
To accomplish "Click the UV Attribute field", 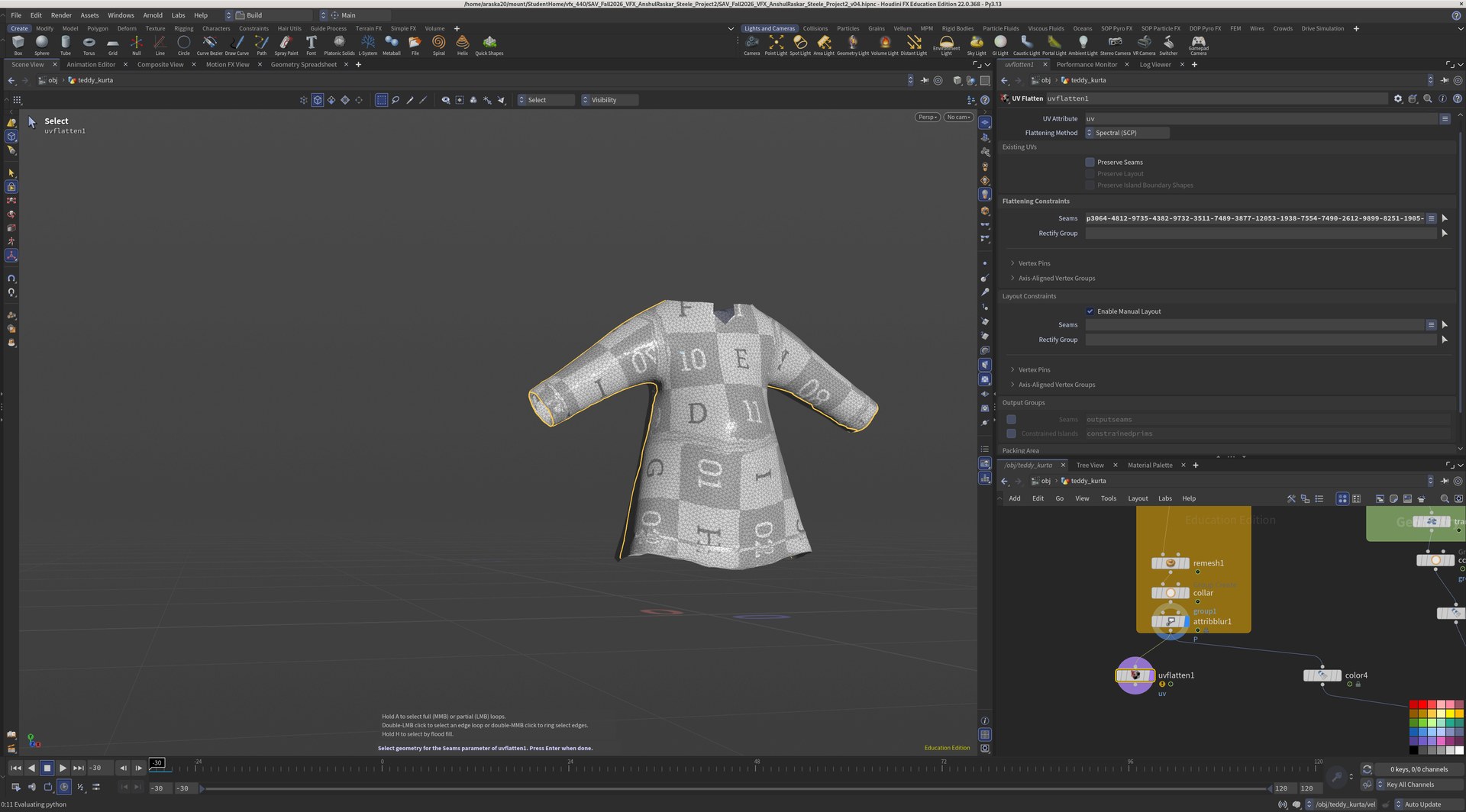I will click(x=1261, y=119).
